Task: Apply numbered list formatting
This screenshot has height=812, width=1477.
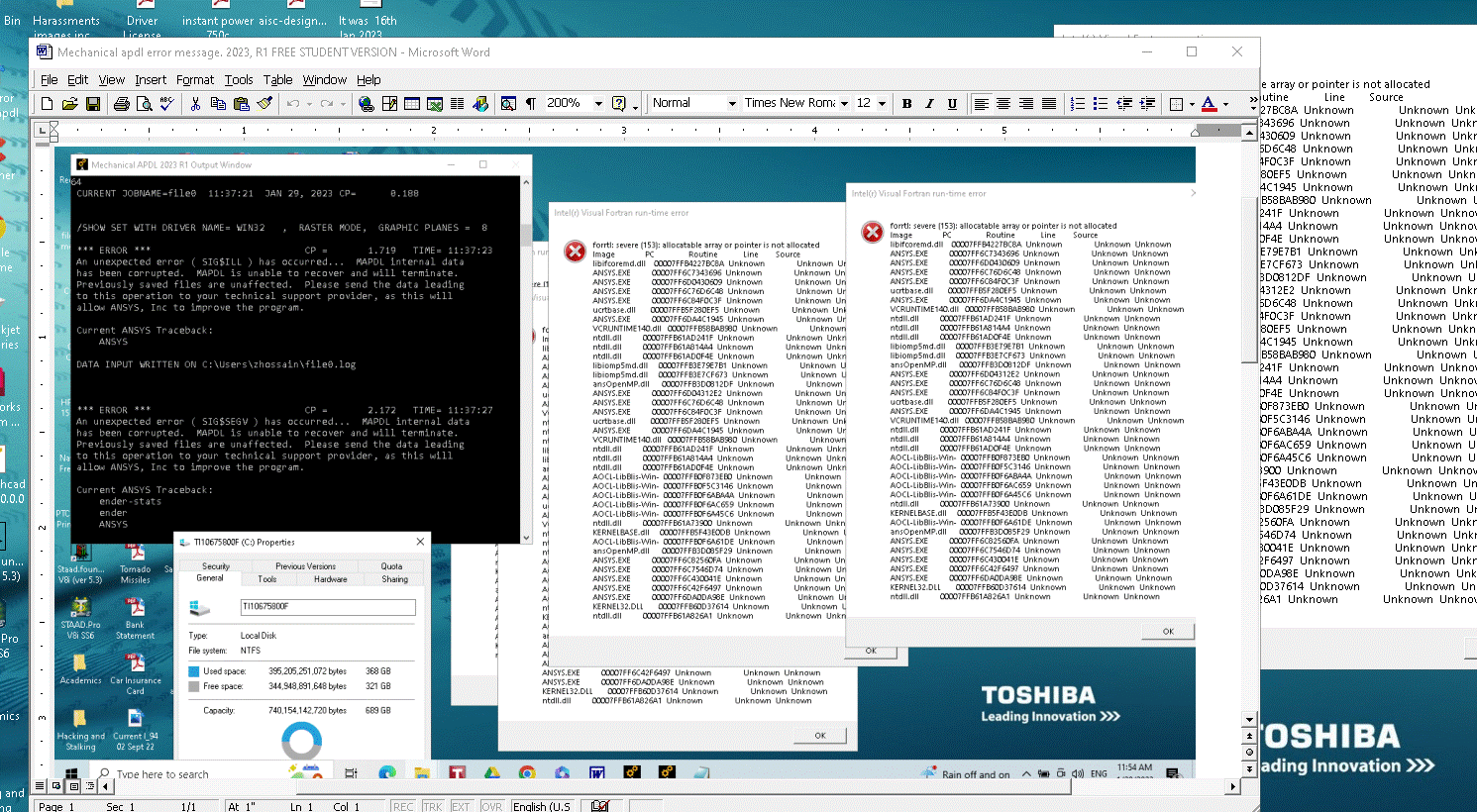Action: coord(1078,103)
